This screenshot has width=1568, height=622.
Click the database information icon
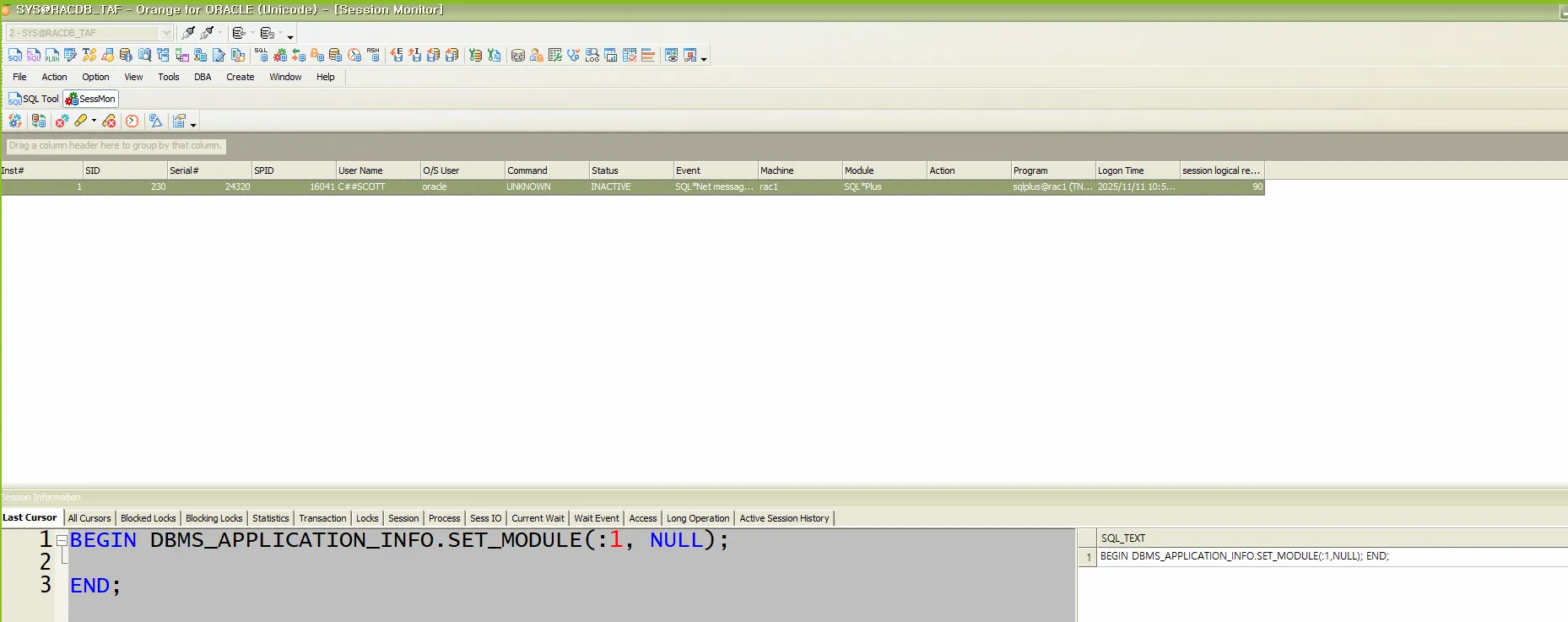(126, 55)
